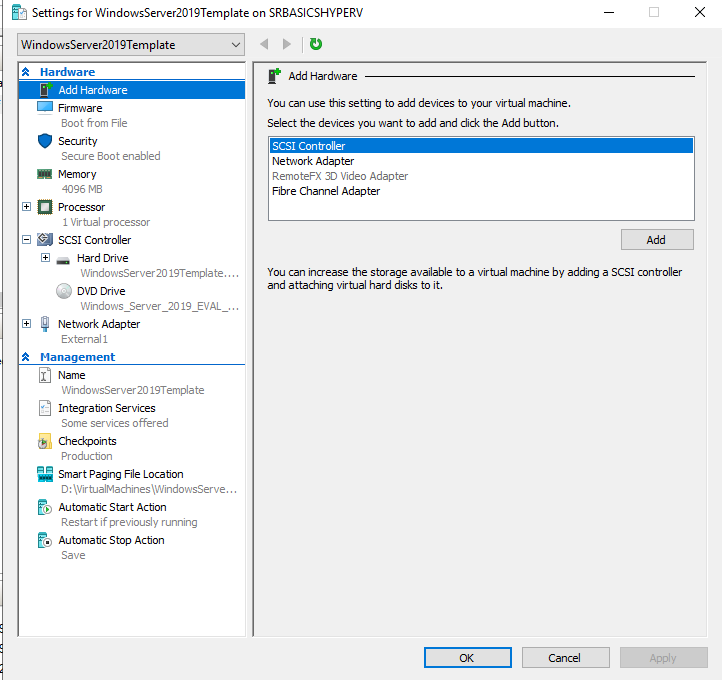Image resolution: width=722 pixels, height=680 pixels.
Task: Select RemoteFX 3D Video Adapter in list
Action: point(481,176)
